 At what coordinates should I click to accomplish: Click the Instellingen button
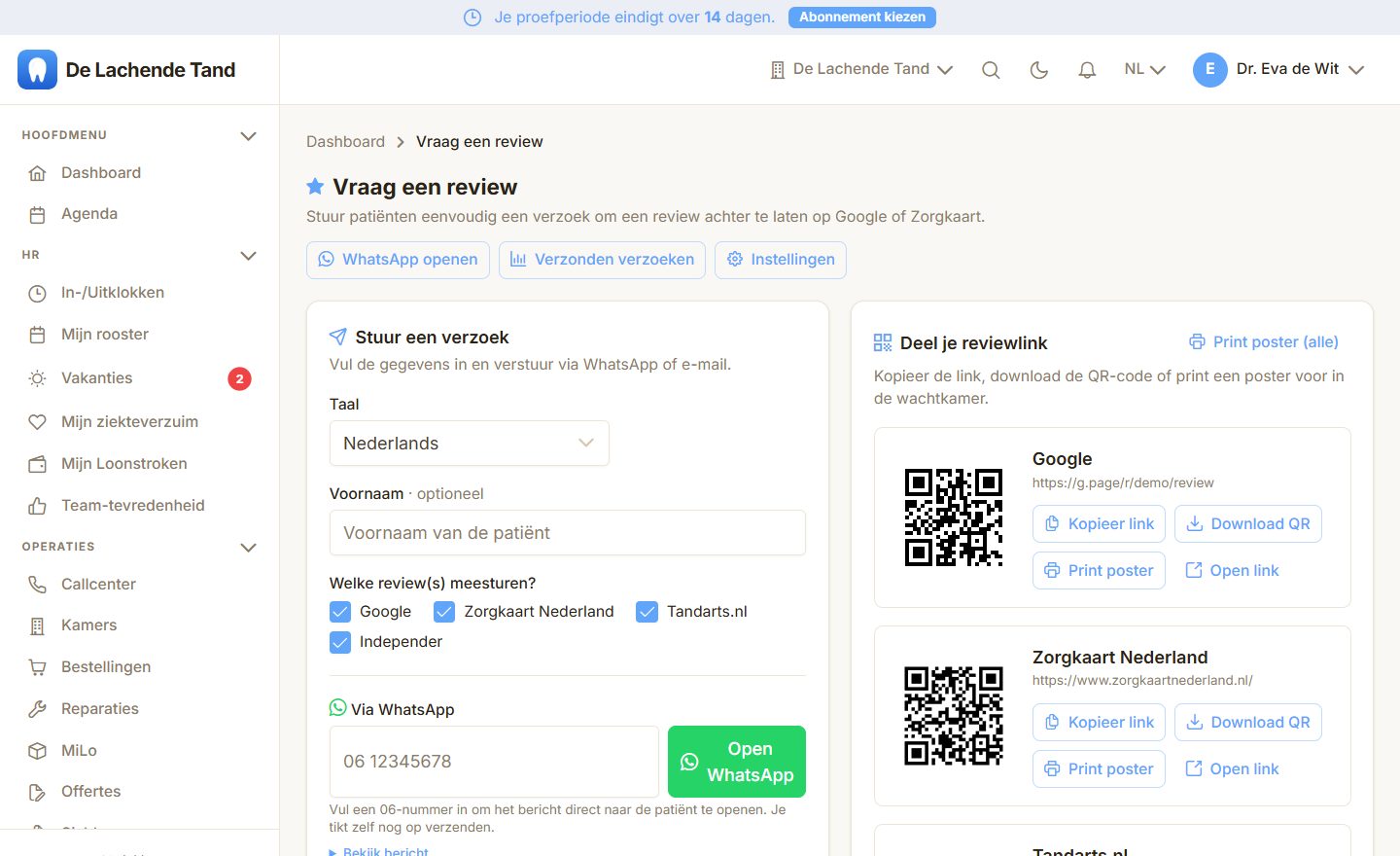point(781,260)
